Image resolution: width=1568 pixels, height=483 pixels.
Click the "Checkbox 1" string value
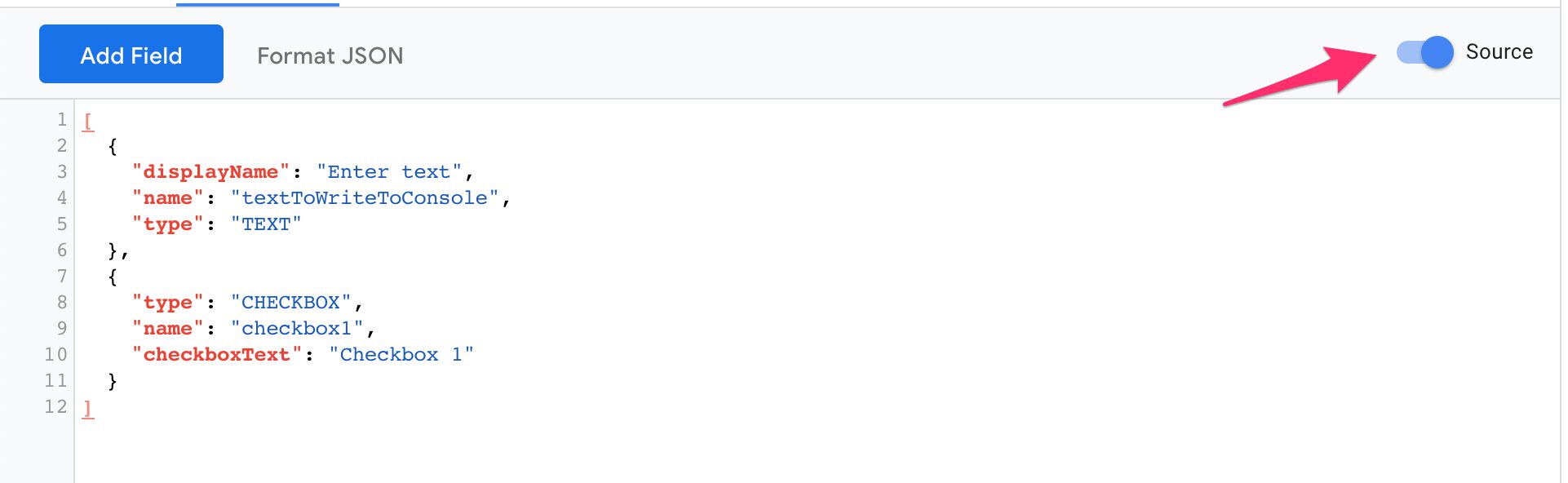401,355
